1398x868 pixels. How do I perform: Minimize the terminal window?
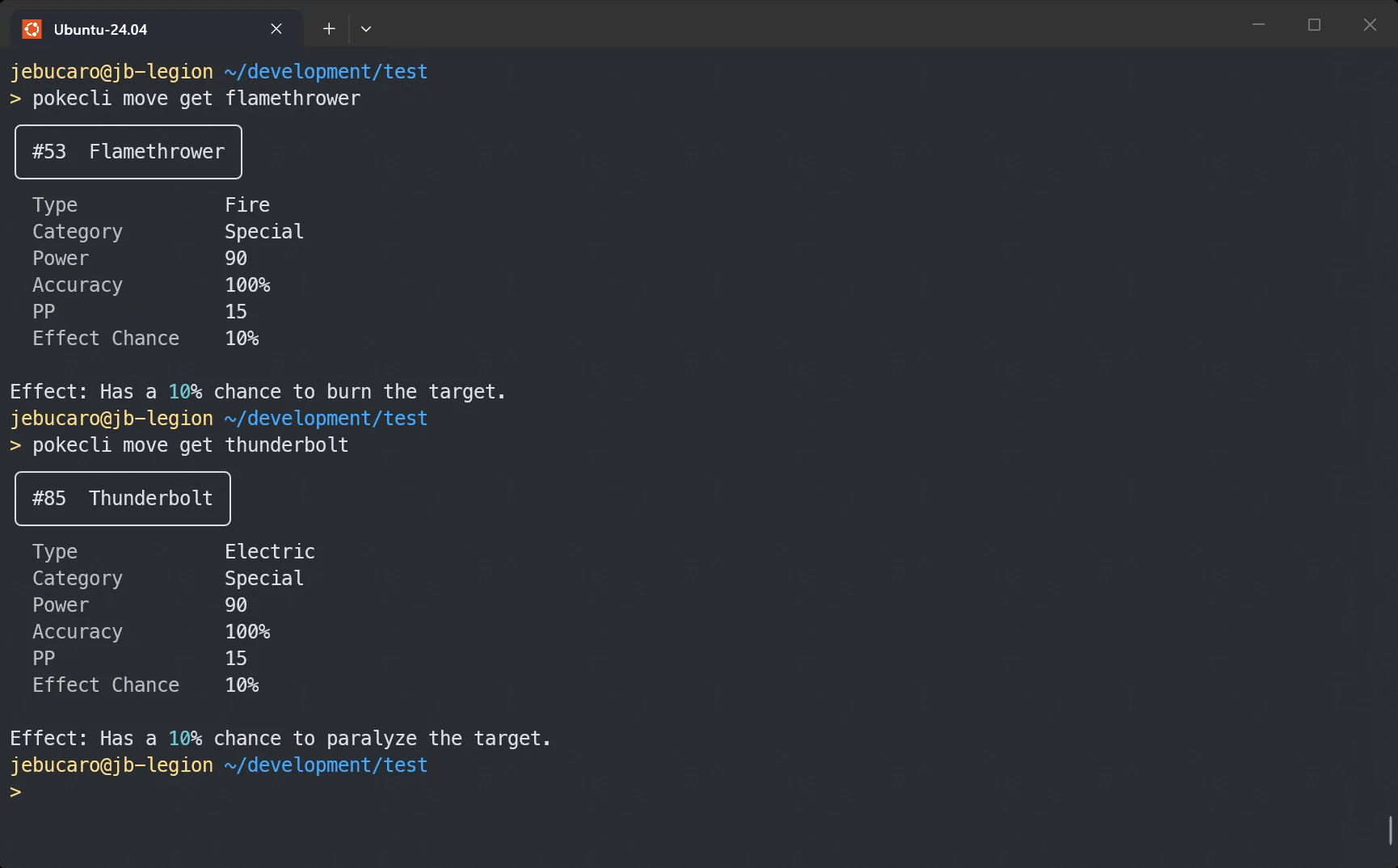(x=1258, y=24)
